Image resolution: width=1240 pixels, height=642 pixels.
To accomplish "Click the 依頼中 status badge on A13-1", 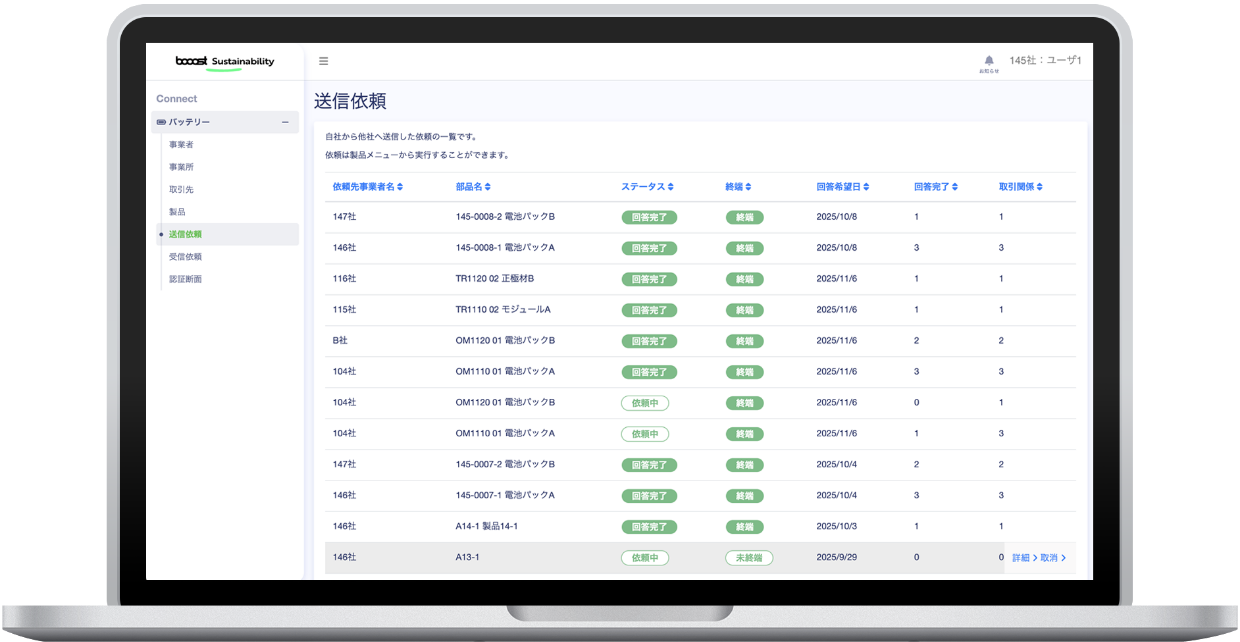I will (x=645, y=558).
